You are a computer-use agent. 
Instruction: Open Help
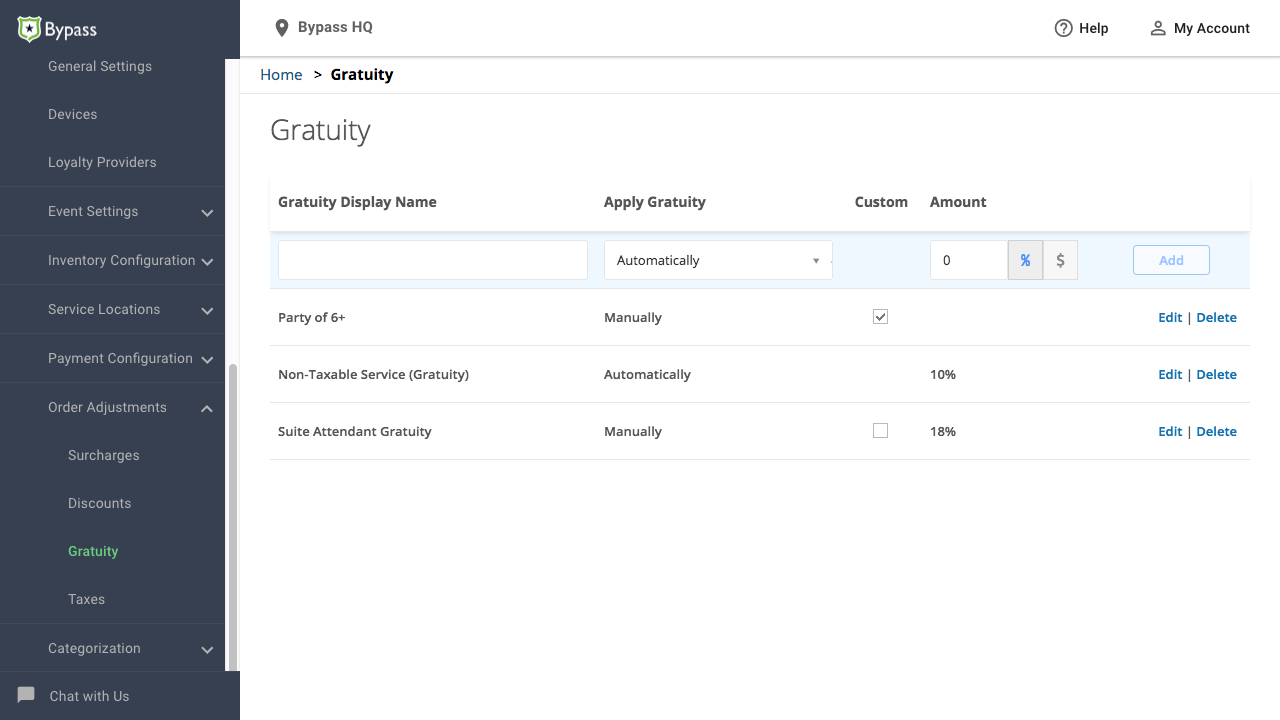1082,28
